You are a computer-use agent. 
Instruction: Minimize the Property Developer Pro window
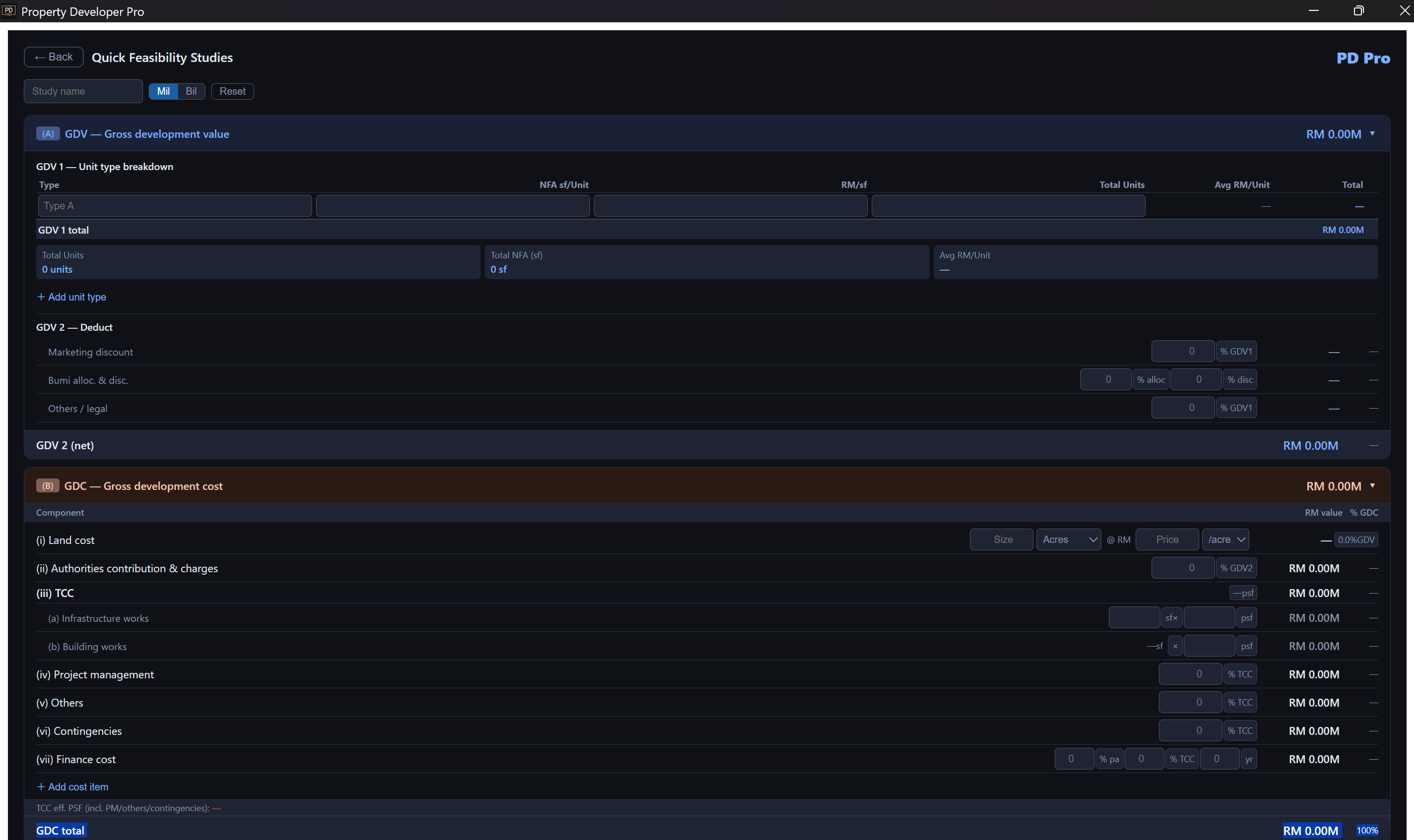pos(1314,11)
